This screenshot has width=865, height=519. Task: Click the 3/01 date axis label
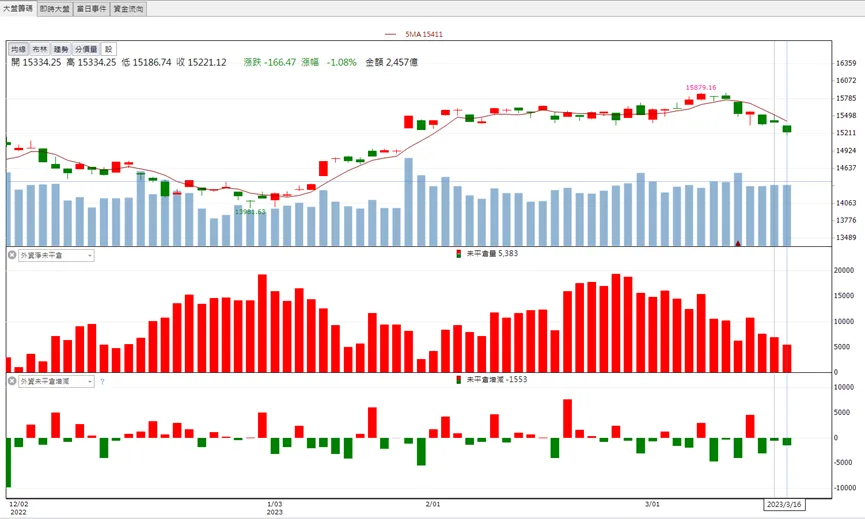tap(652, 504)
